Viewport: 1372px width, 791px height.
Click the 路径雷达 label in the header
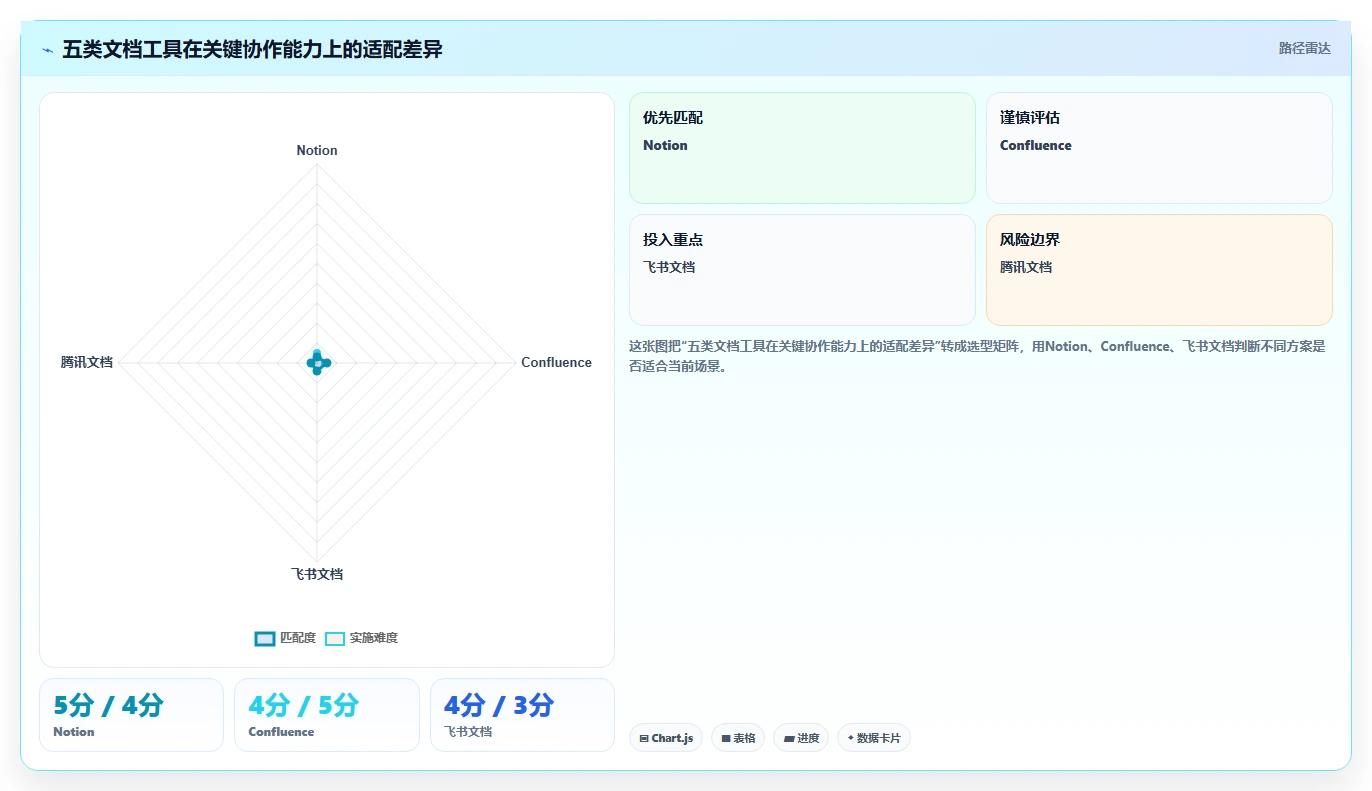tap(1304, 48)
